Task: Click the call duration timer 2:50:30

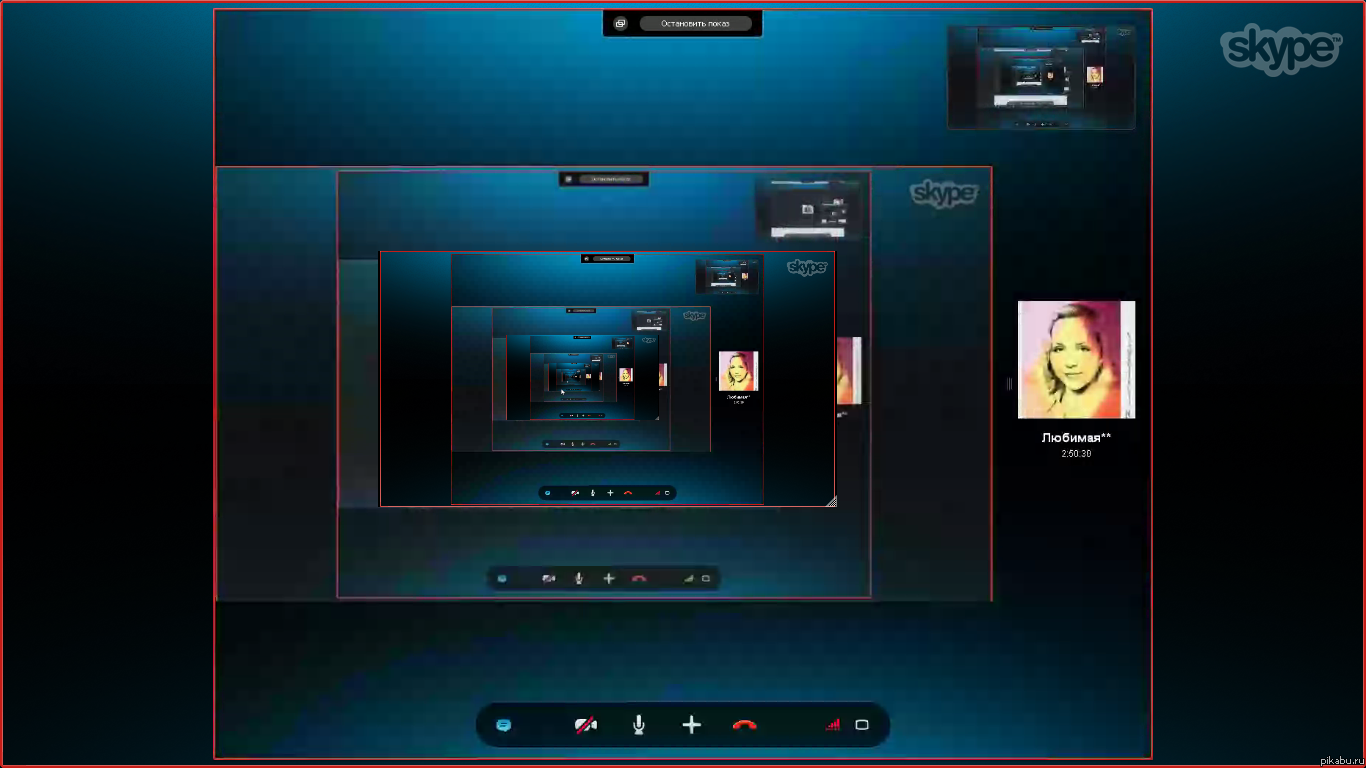Action: (1076, 454)
